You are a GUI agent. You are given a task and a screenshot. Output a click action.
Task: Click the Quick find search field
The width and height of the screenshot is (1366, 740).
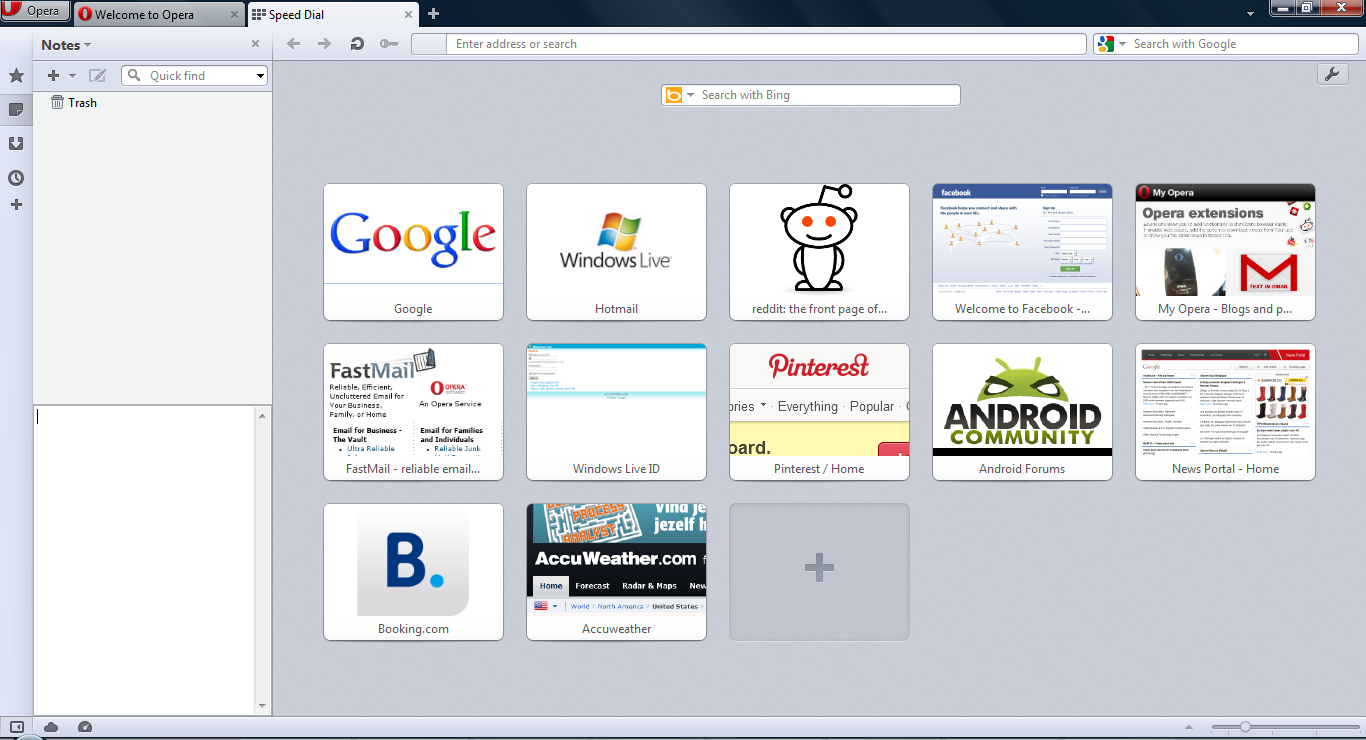(195, 76)
